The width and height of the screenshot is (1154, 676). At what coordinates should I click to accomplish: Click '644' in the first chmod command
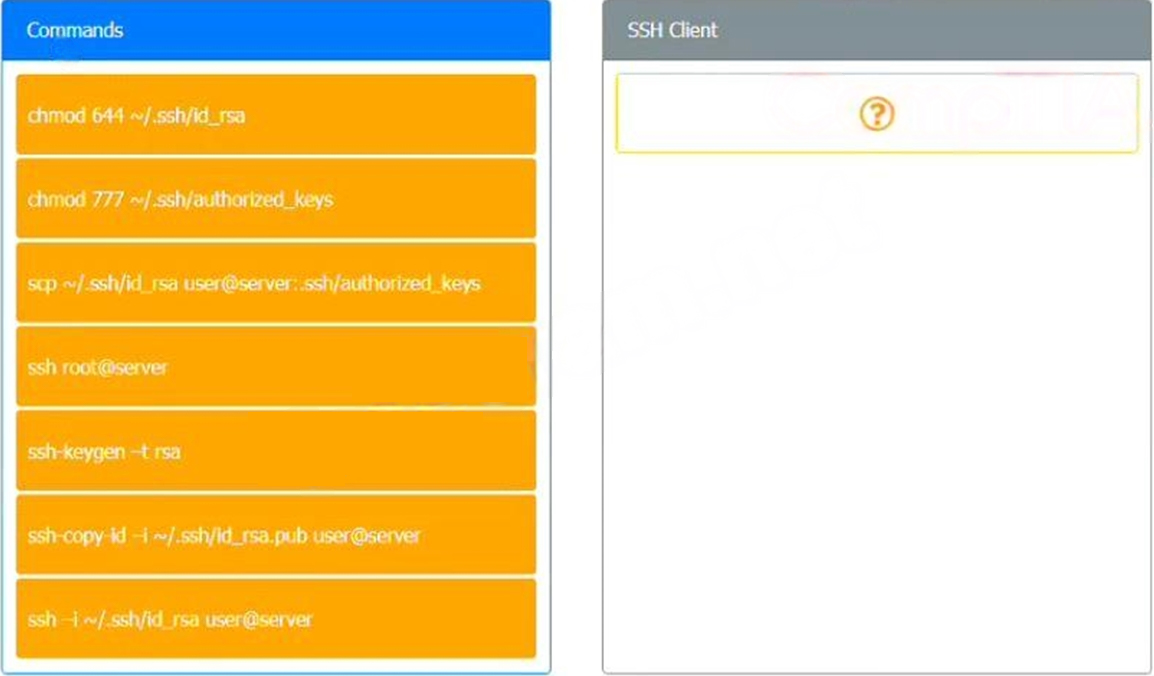(x=107, y=115)
